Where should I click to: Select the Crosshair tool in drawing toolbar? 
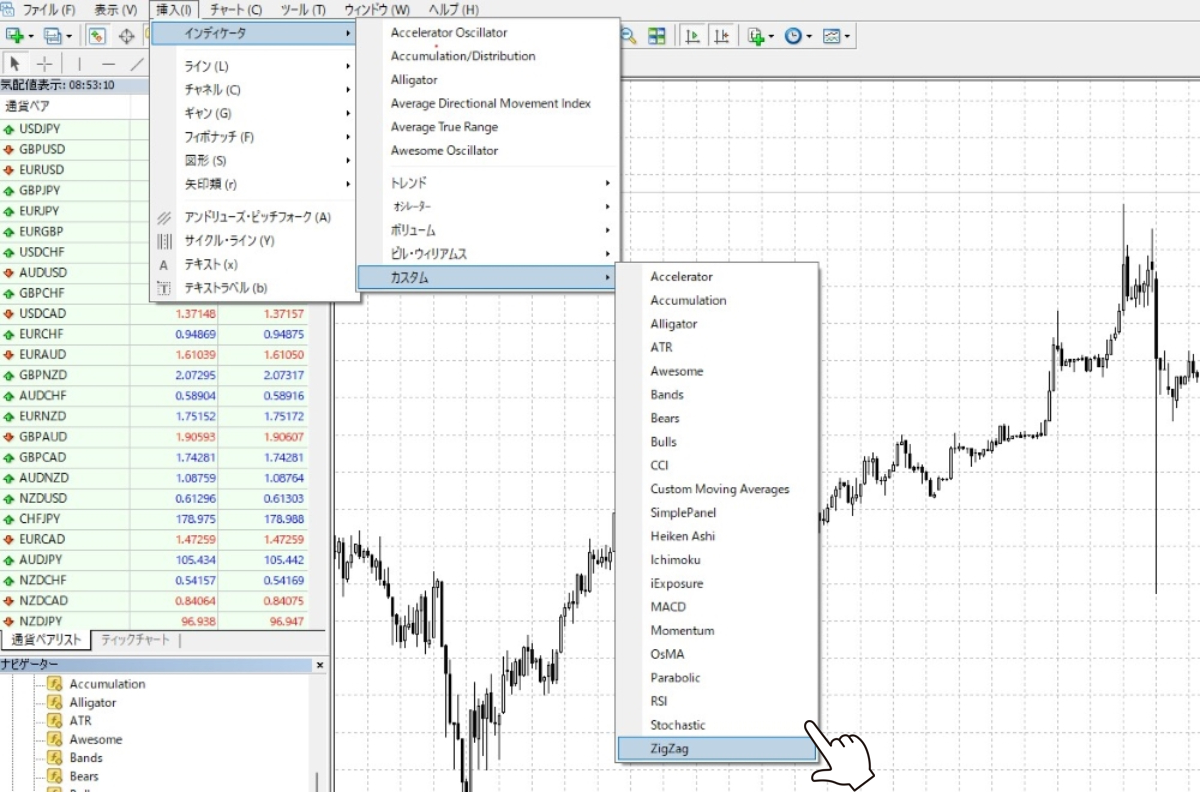[x=44, y=63]
